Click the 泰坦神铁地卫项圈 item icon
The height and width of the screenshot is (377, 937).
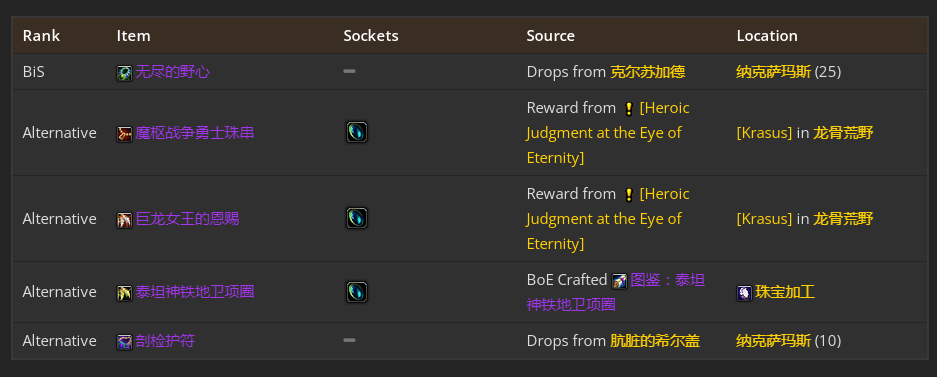tap(124, 293)
